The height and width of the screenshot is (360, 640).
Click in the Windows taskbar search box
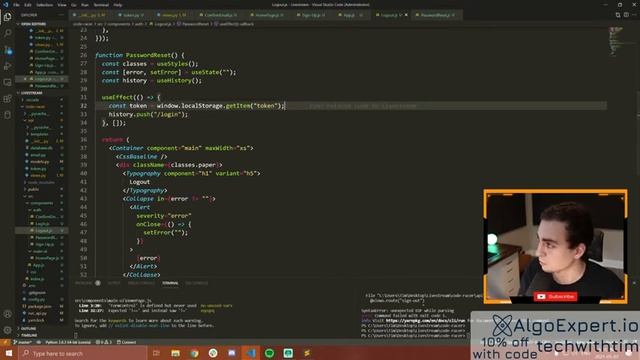(x=83, y=353)
